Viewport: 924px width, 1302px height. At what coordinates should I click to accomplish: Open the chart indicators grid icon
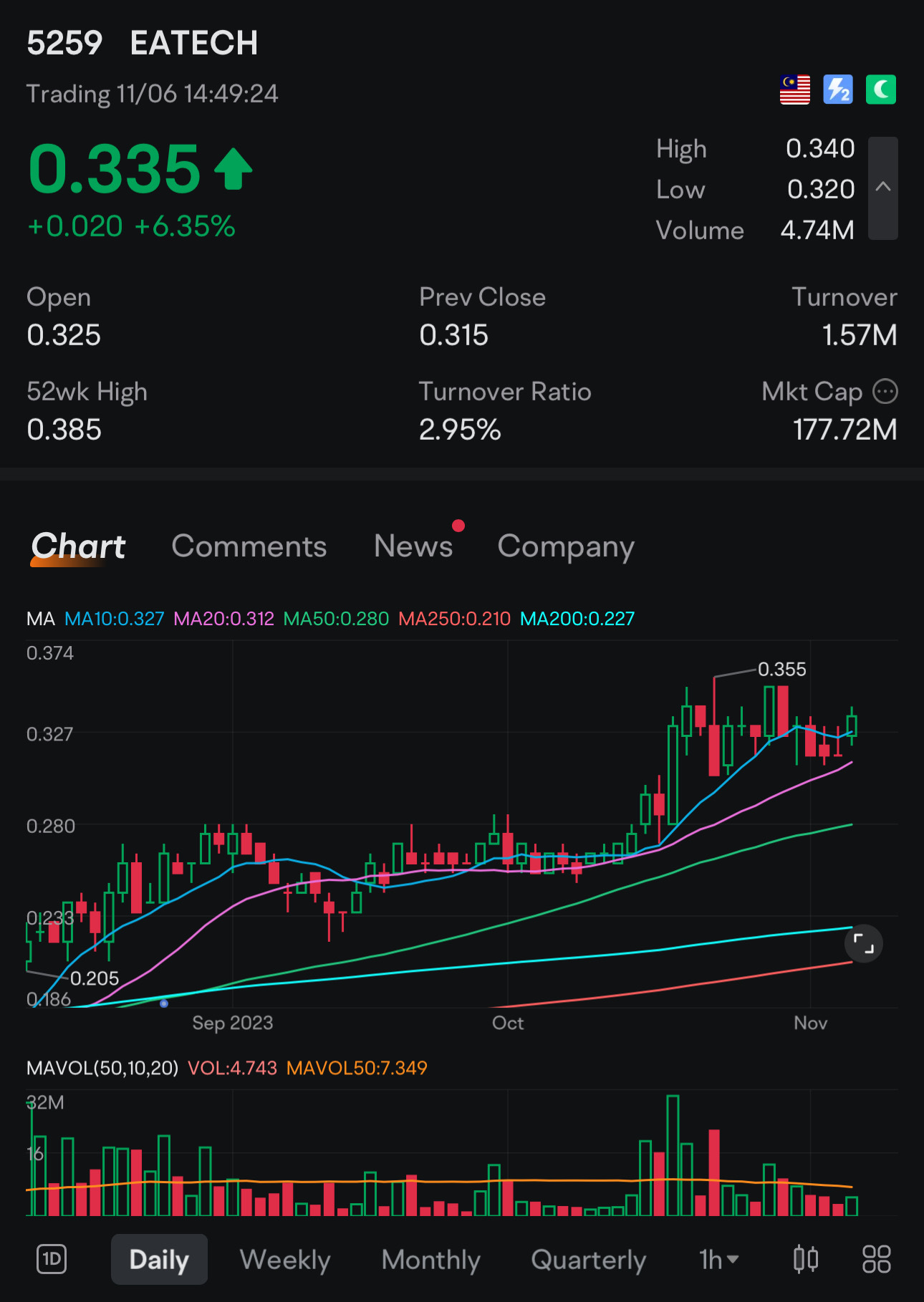[x=877, y=1259]
